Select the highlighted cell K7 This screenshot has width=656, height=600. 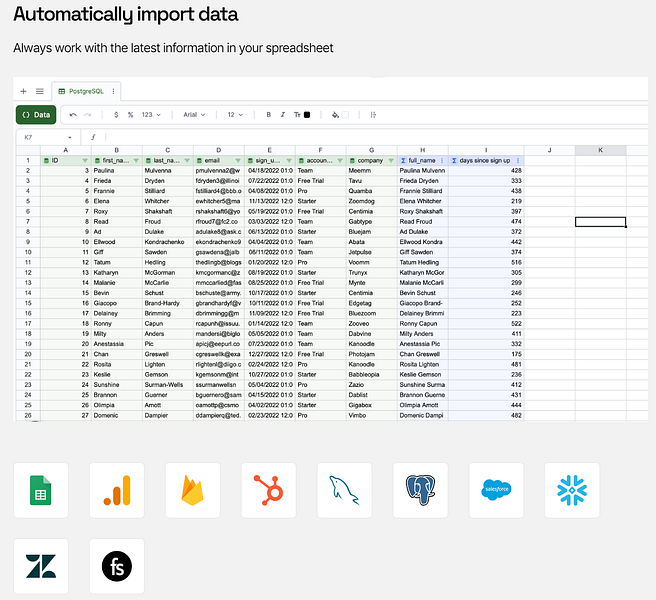[x=600, y=222]
